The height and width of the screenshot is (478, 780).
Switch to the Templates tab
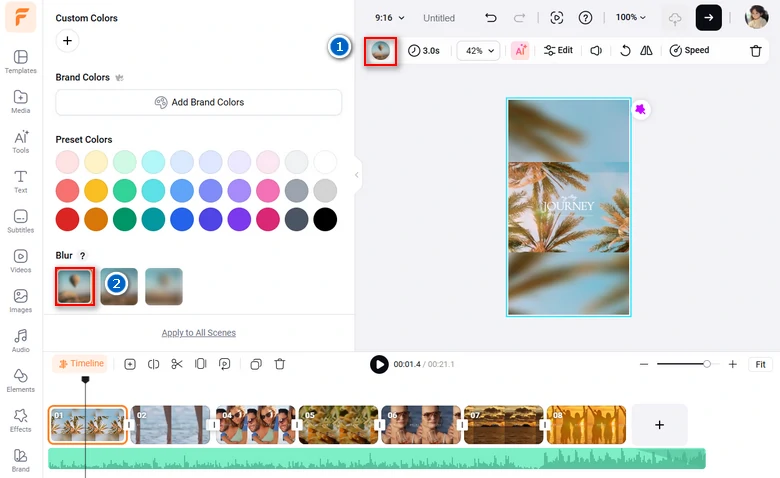(x=20, y=62)
